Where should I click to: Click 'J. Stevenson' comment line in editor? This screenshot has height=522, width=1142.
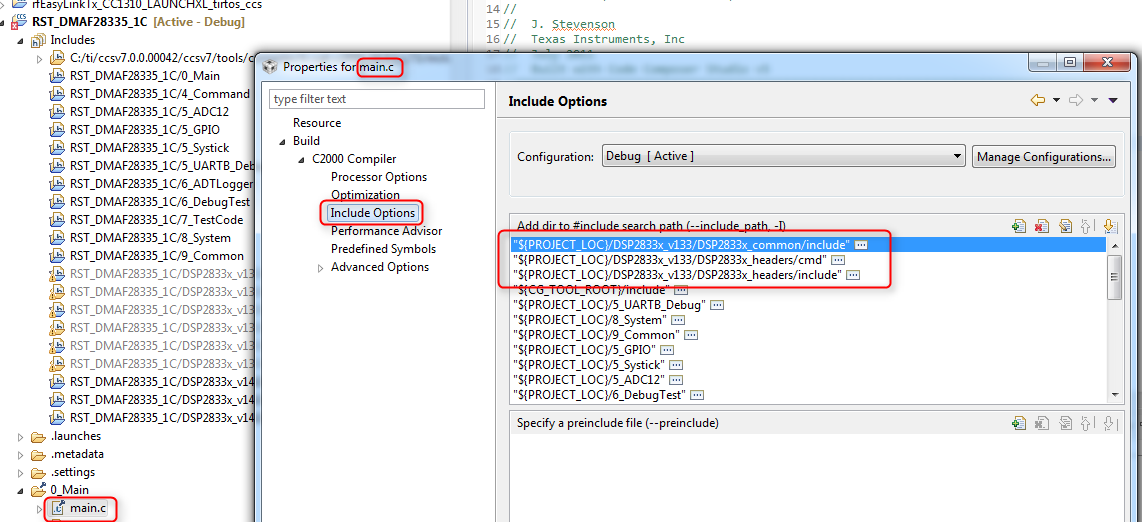tap(572, 24)
